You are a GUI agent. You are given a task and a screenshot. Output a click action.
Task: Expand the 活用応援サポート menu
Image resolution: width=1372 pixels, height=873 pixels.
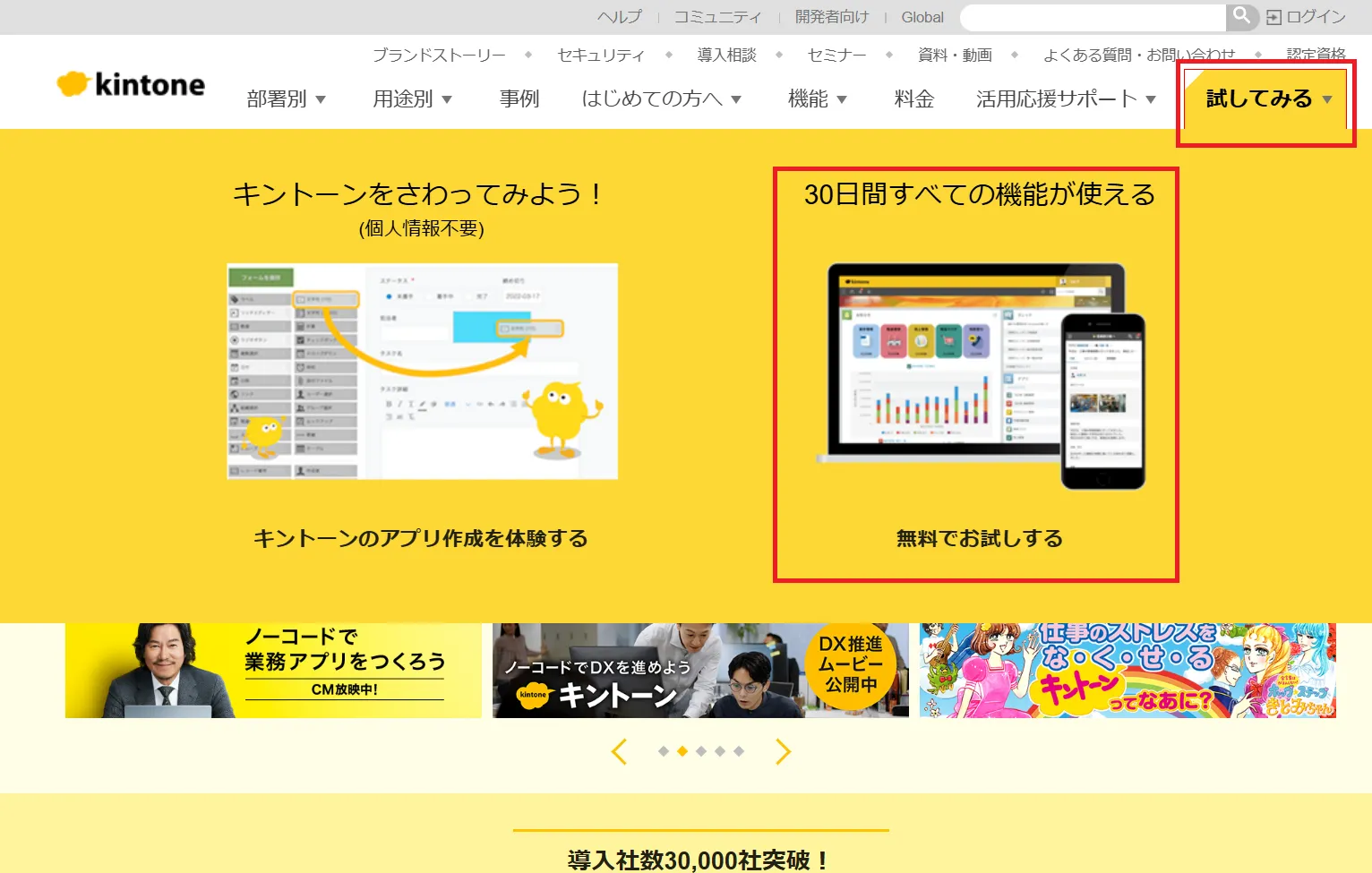click(x=1066, y=98)
